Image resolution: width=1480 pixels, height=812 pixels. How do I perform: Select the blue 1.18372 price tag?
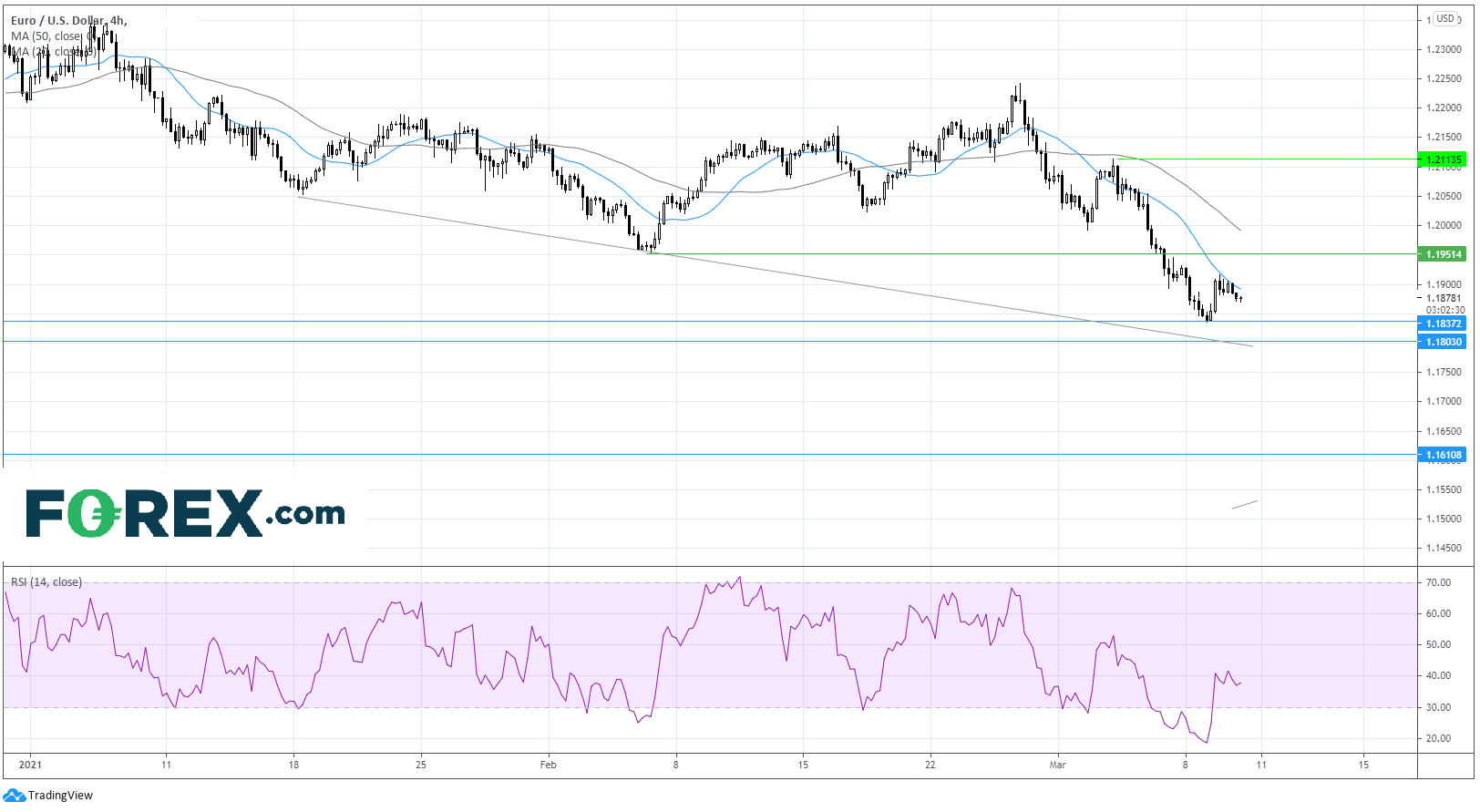pos(1442,324)
